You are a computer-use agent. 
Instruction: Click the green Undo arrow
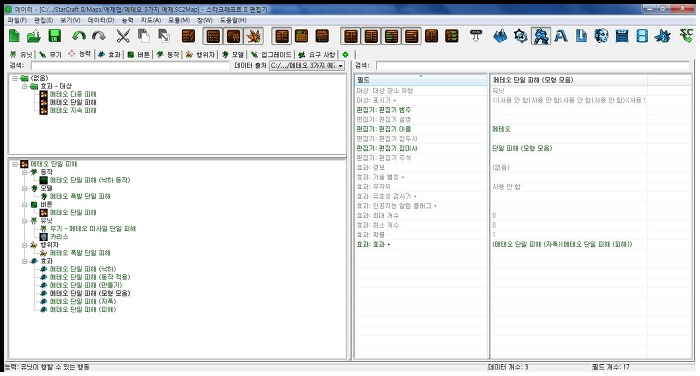[x=79, y=36]
